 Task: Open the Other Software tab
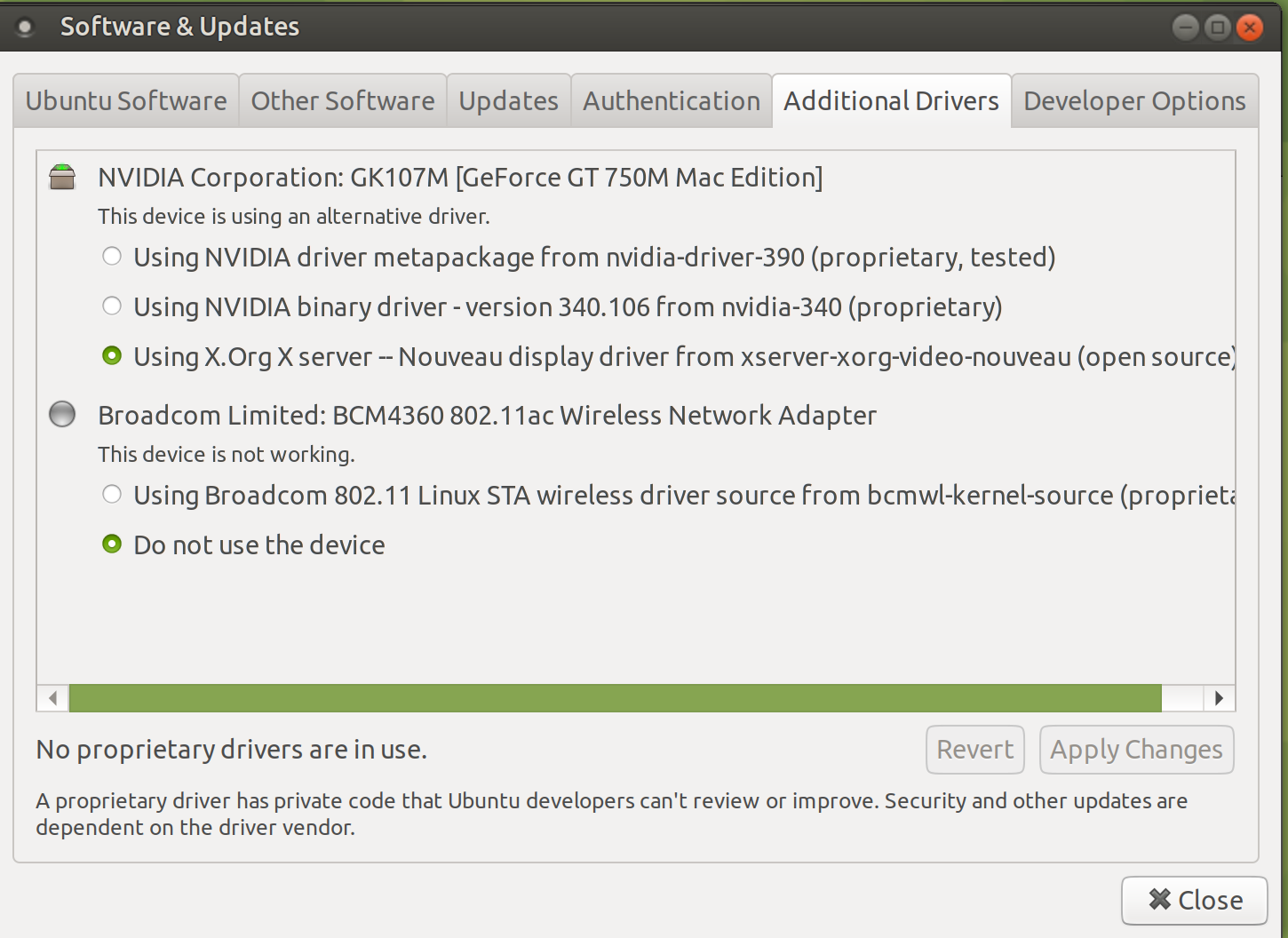[343, 101]
